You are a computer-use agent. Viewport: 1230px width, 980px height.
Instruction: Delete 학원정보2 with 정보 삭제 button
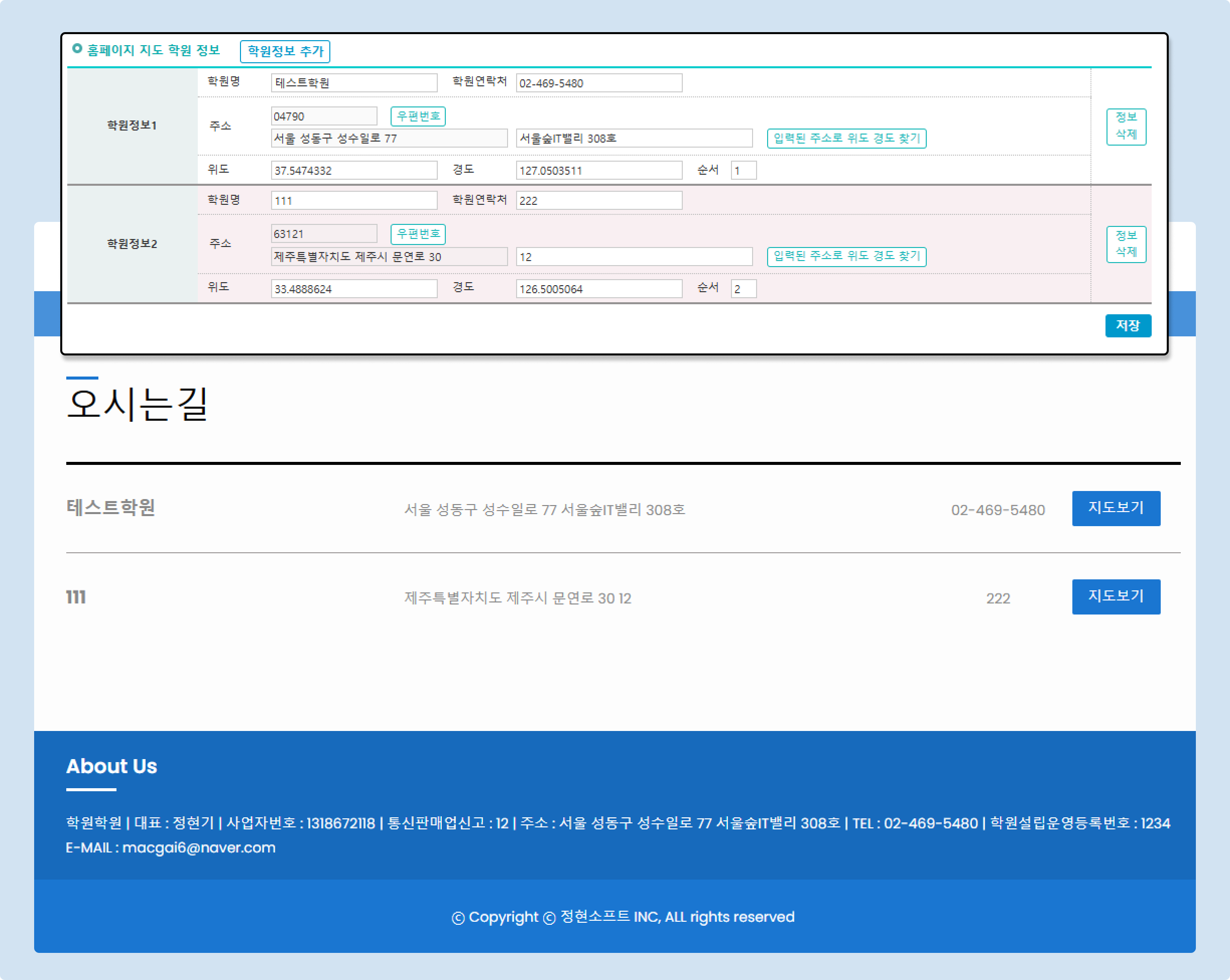[x=1126, y=244]
